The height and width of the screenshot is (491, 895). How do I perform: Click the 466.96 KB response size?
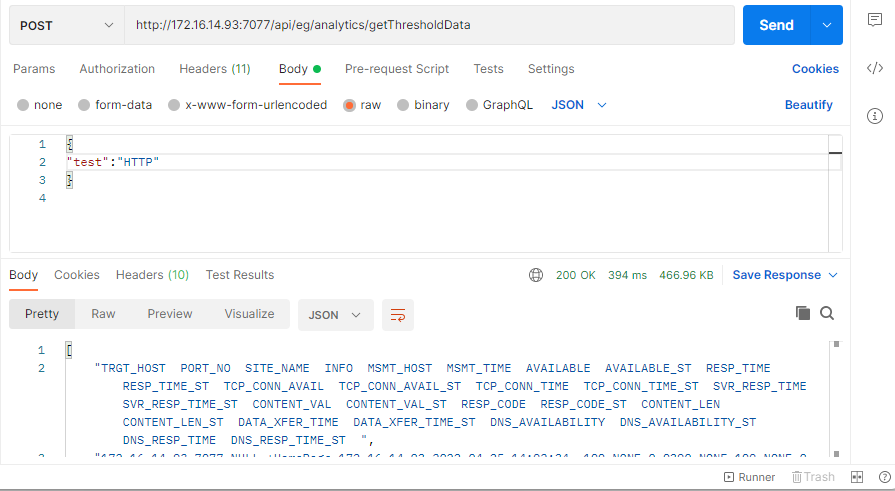point(686,275)
